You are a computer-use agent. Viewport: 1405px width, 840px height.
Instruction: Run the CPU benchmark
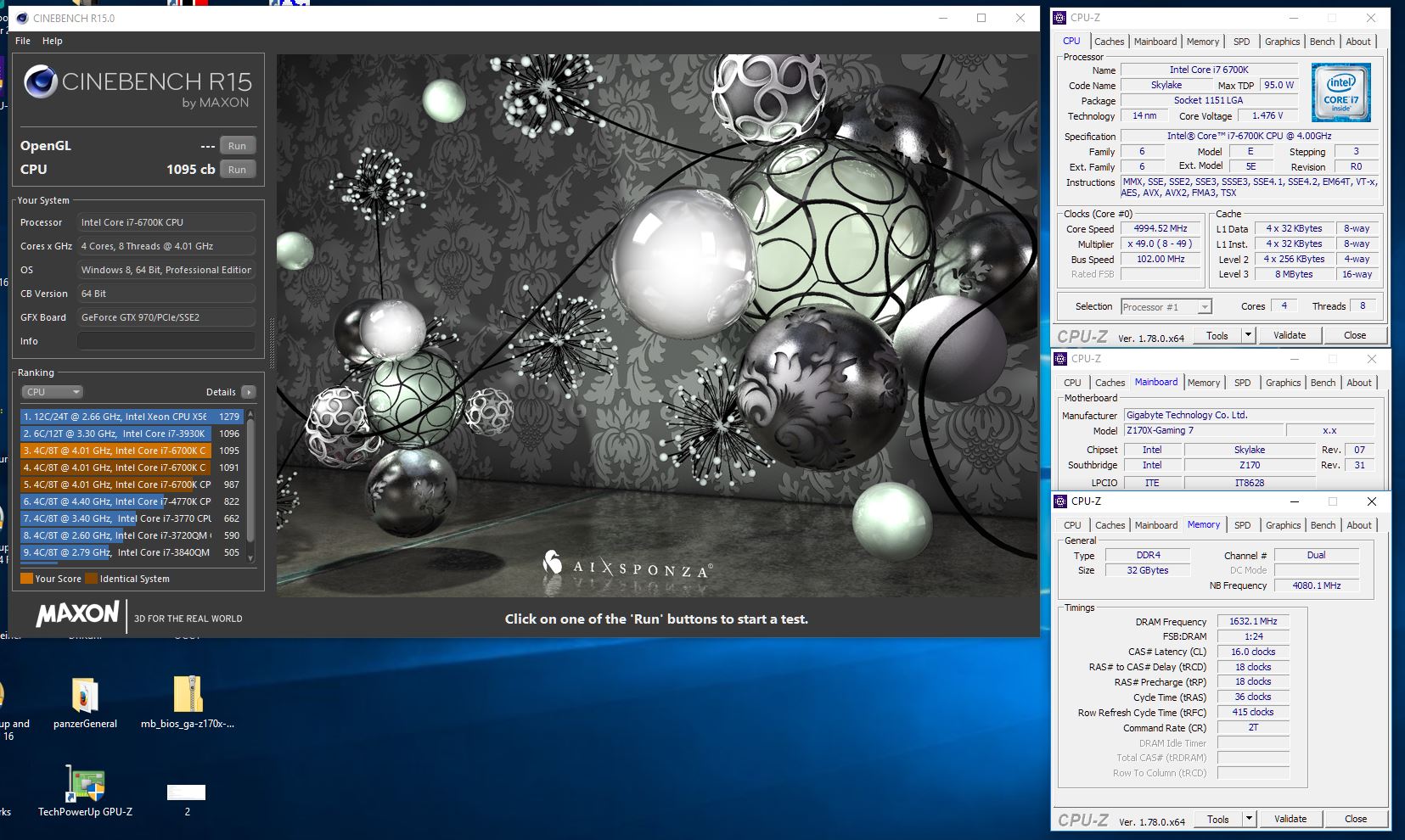pyautogui.click(x=238, y=170)
